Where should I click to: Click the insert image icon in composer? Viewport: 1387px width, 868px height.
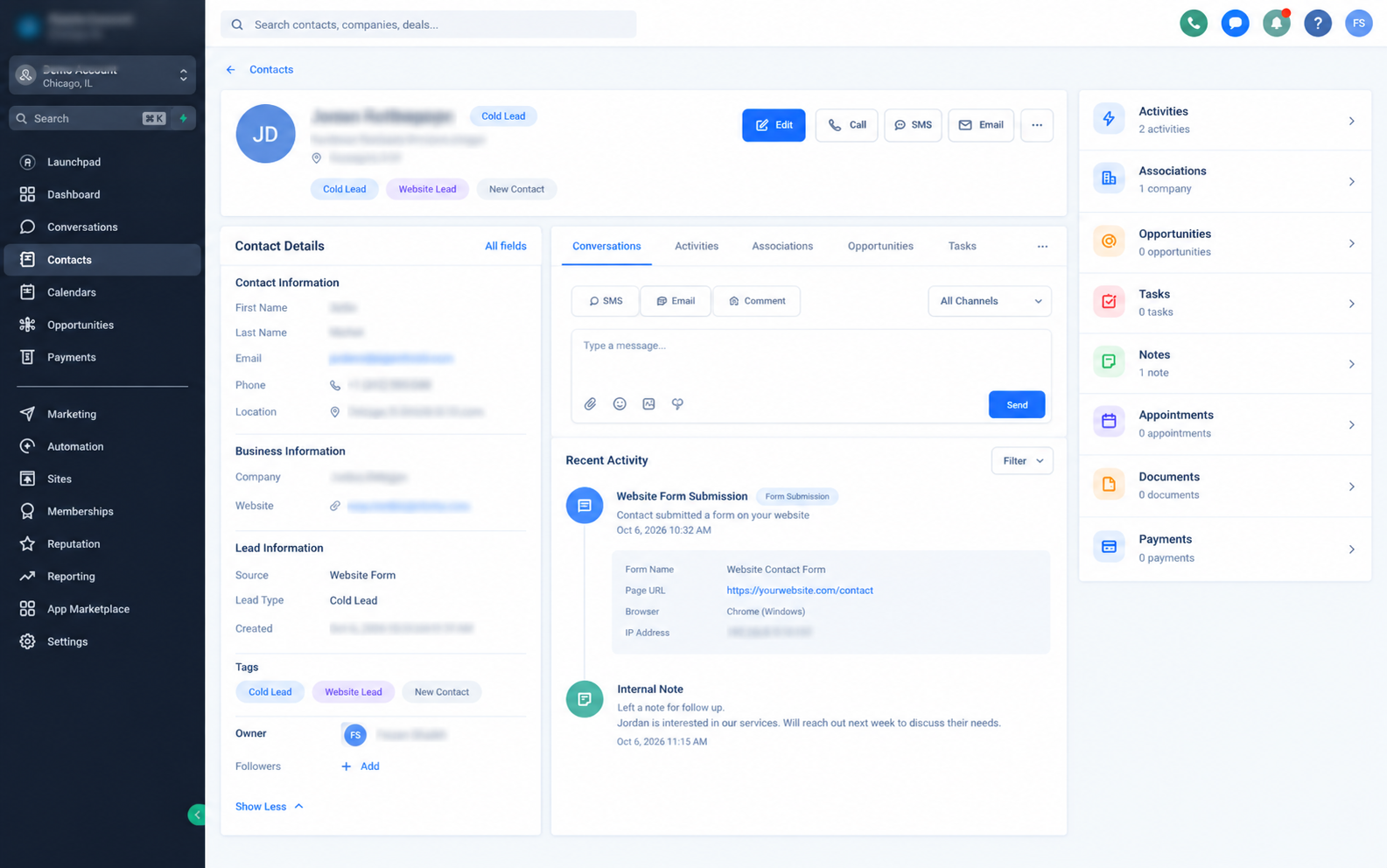(x=648, y=404)
